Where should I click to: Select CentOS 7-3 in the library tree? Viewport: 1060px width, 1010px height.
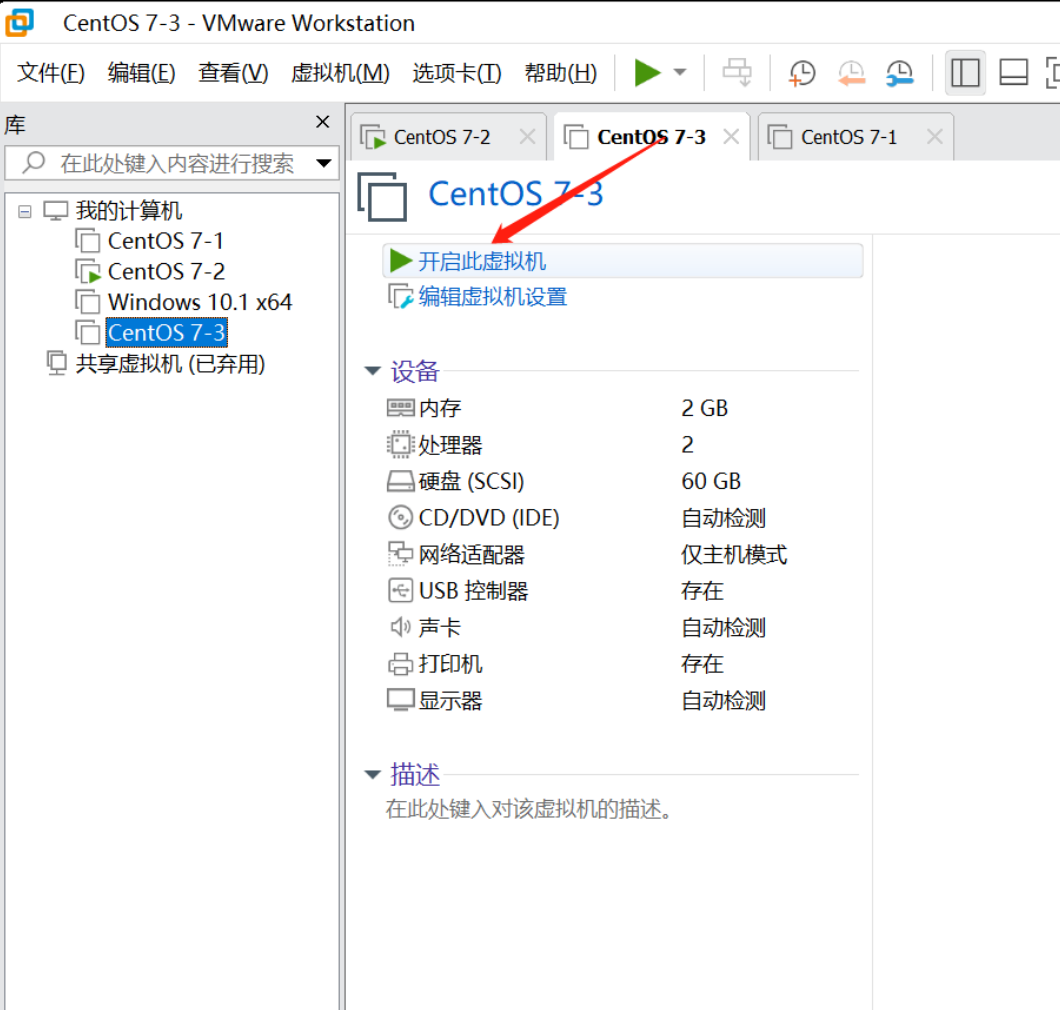pos(166,333)
